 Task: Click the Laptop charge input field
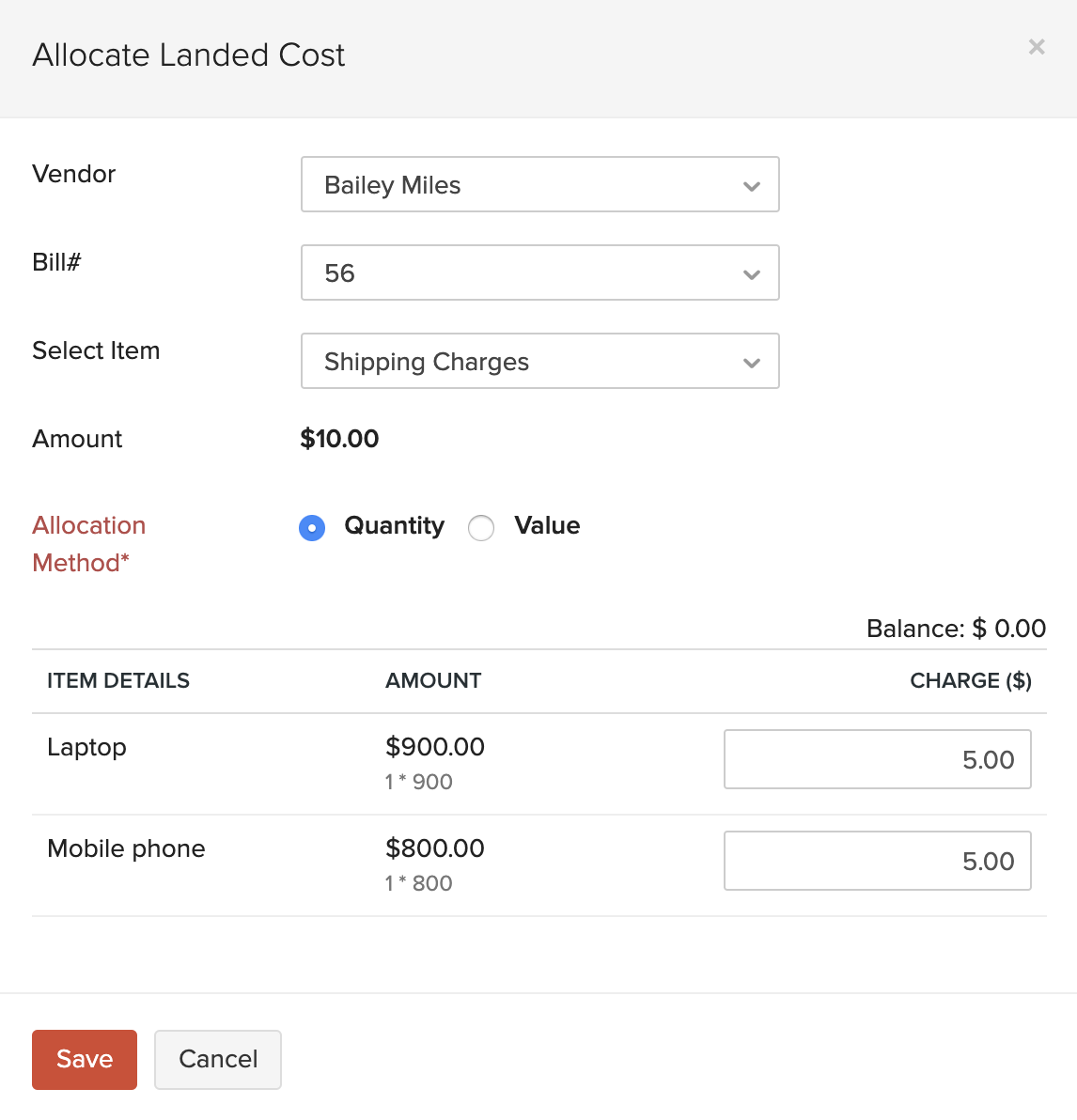click(x=877, y=759)
